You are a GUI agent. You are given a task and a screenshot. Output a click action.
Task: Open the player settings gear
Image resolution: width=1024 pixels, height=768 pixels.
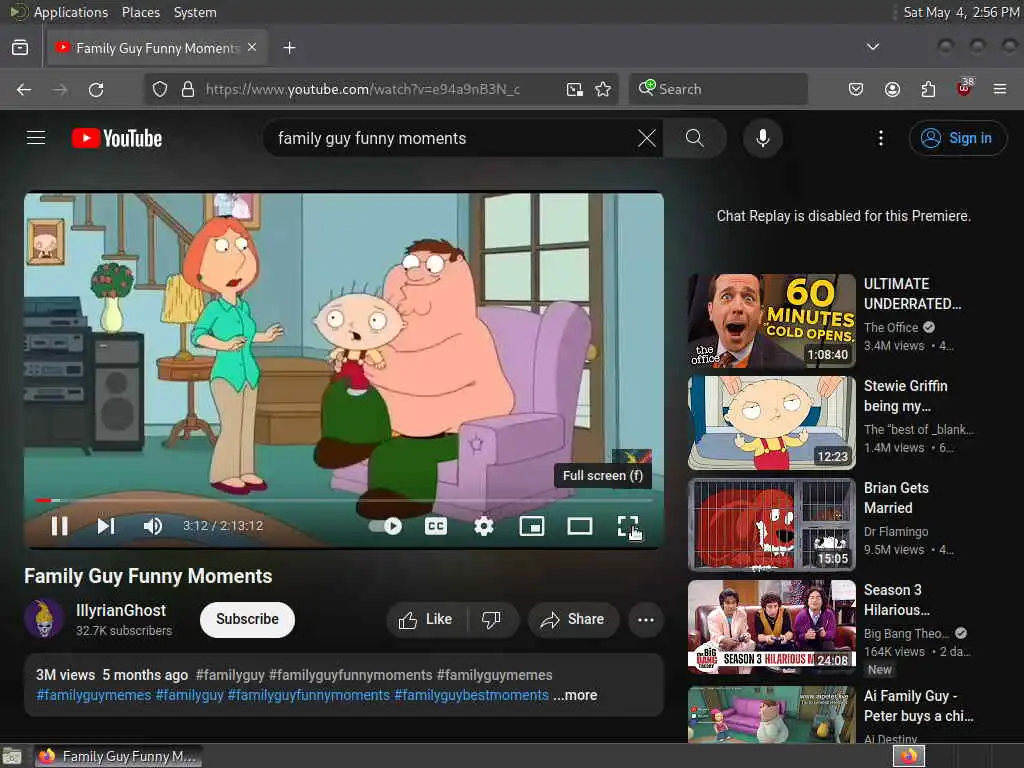pyautogui.click(x=483, y=526)
